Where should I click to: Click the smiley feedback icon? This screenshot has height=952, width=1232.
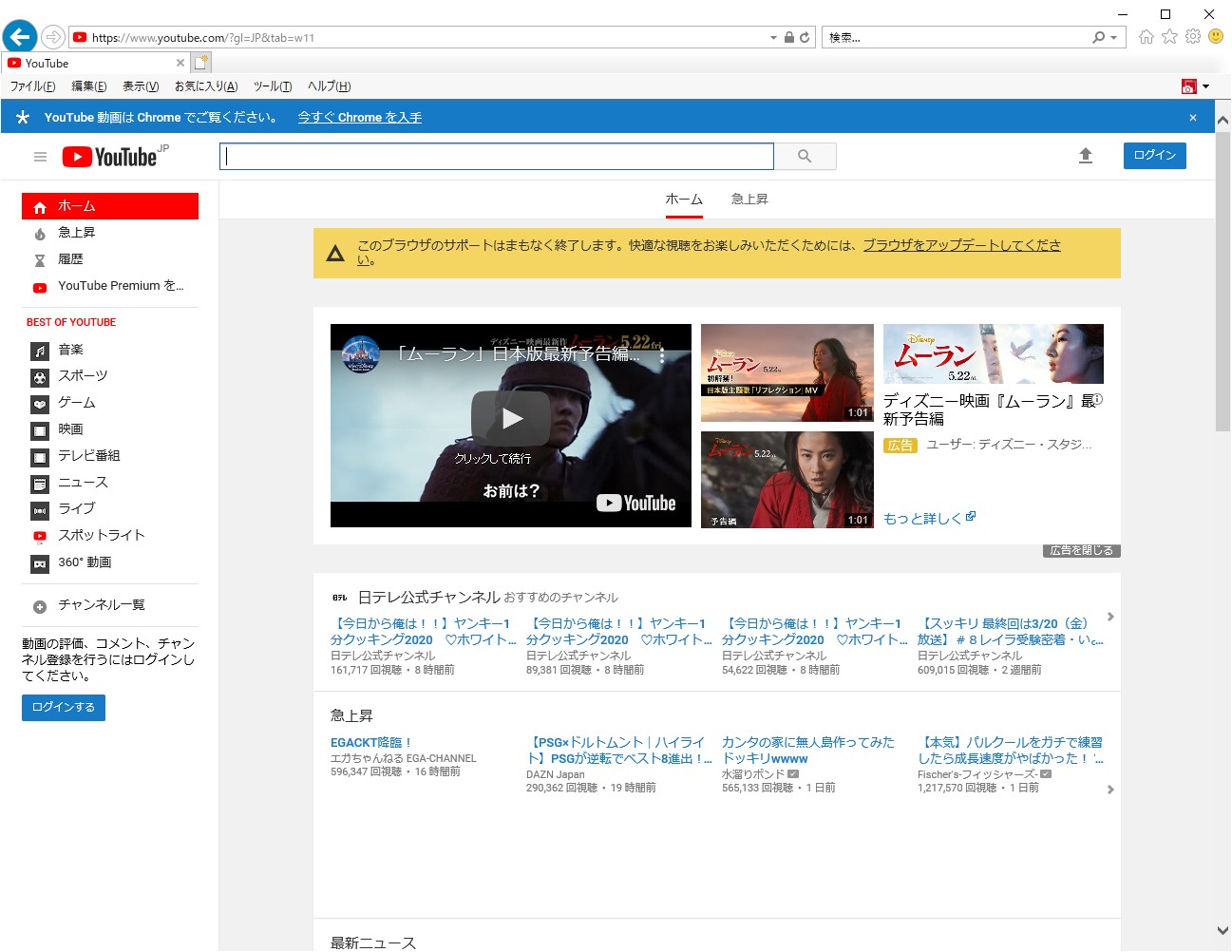tap(1216, 36)
